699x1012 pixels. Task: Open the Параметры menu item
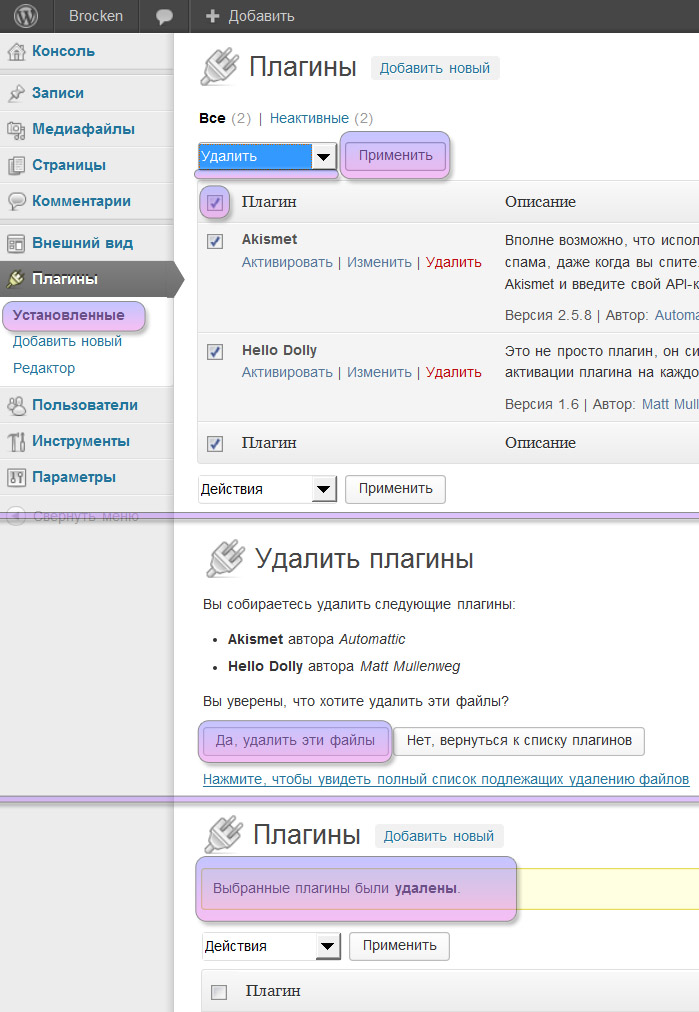(74, 478)
